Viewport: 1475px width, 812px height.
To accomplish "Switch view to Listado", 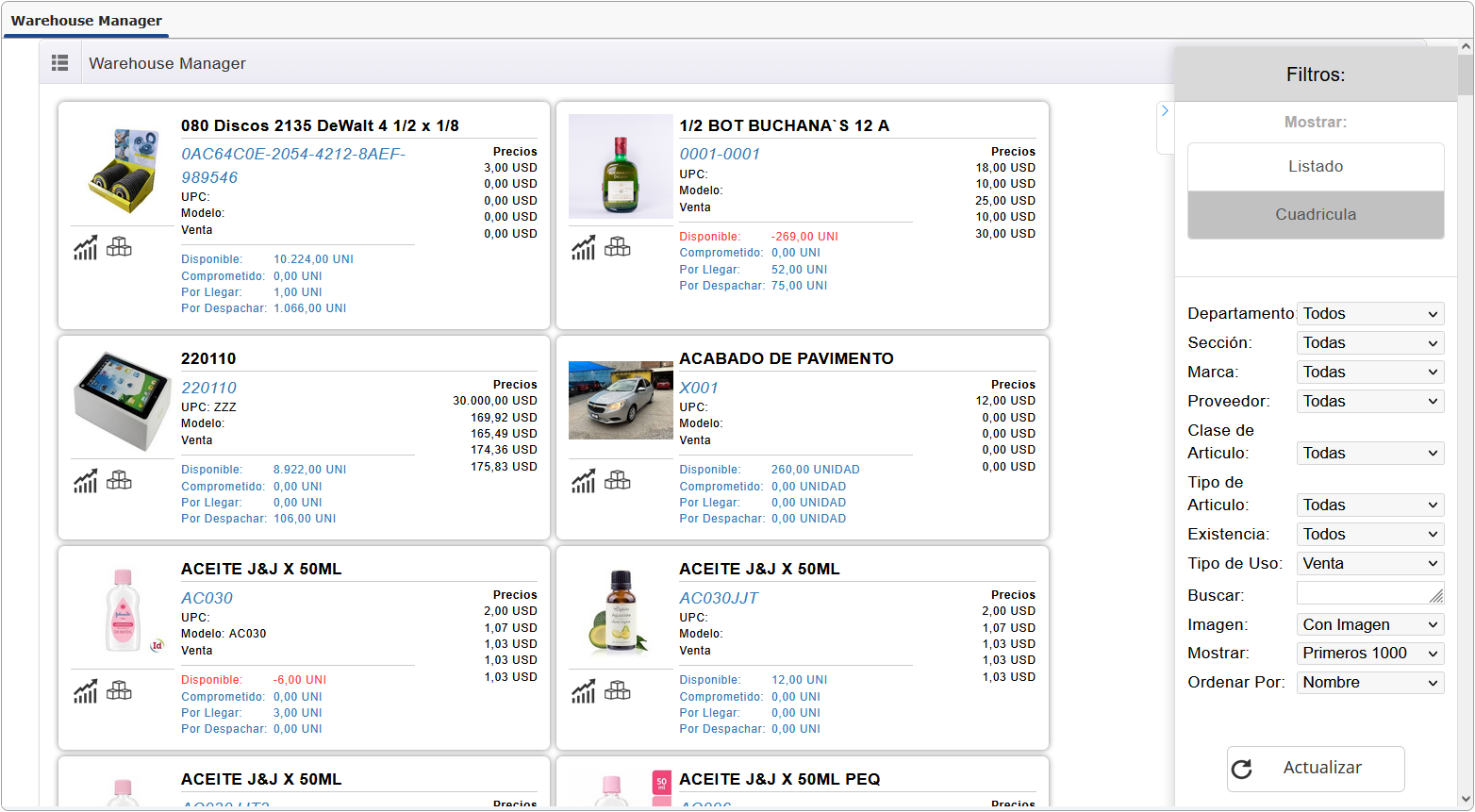I will [1315, 167].
